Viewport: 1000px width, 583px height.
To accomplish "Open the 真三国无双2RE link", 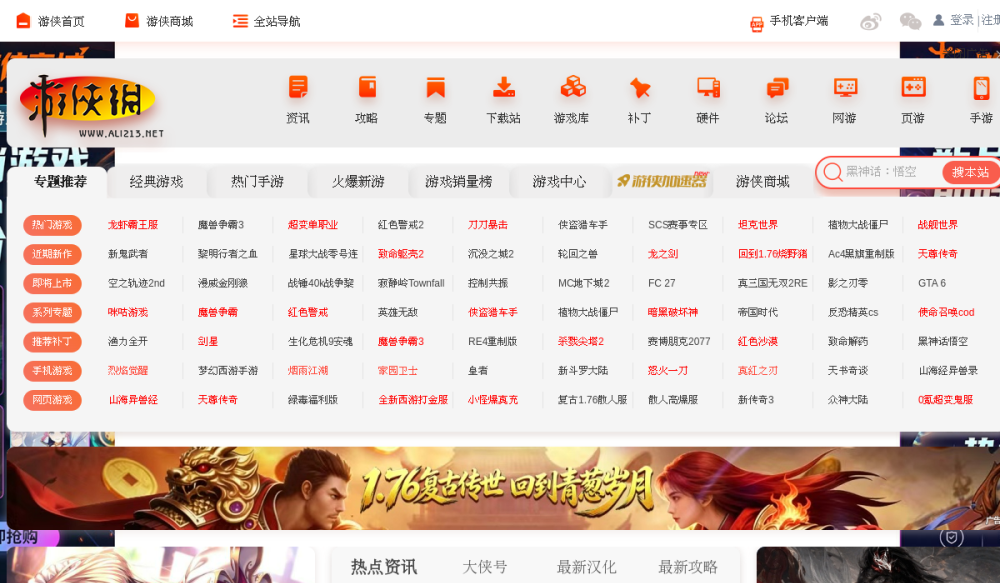I will coord(772,283).
